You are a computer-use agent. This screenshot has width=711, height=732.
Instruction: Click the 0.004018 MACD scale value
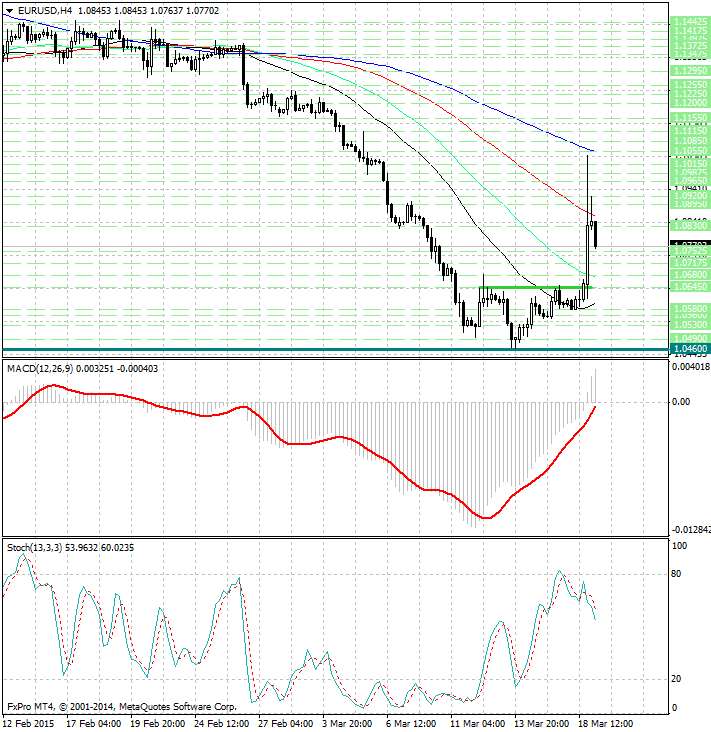(x=691, y=367)
